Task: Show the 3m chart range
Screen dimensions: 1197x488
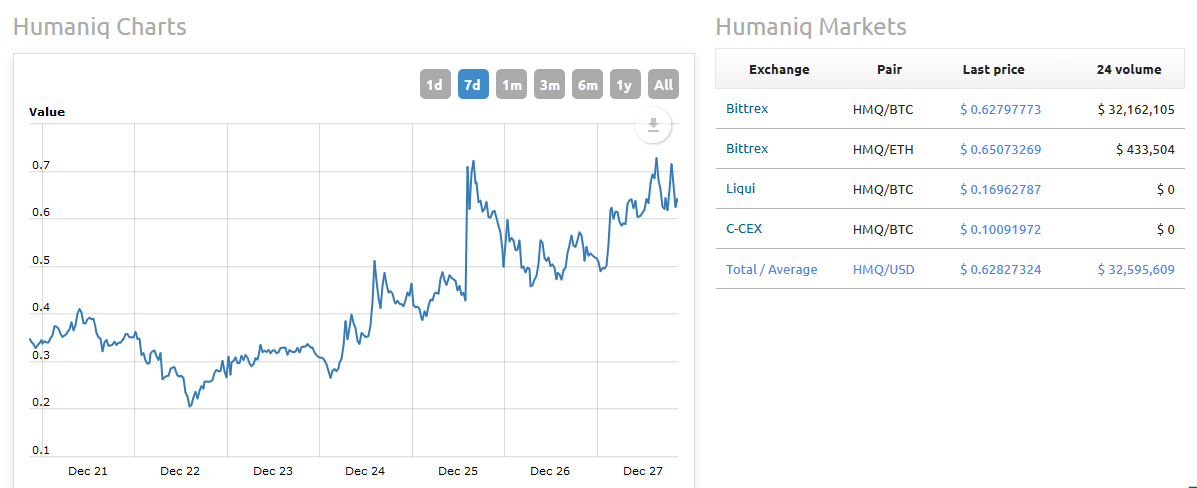Action: coord(549,85)
